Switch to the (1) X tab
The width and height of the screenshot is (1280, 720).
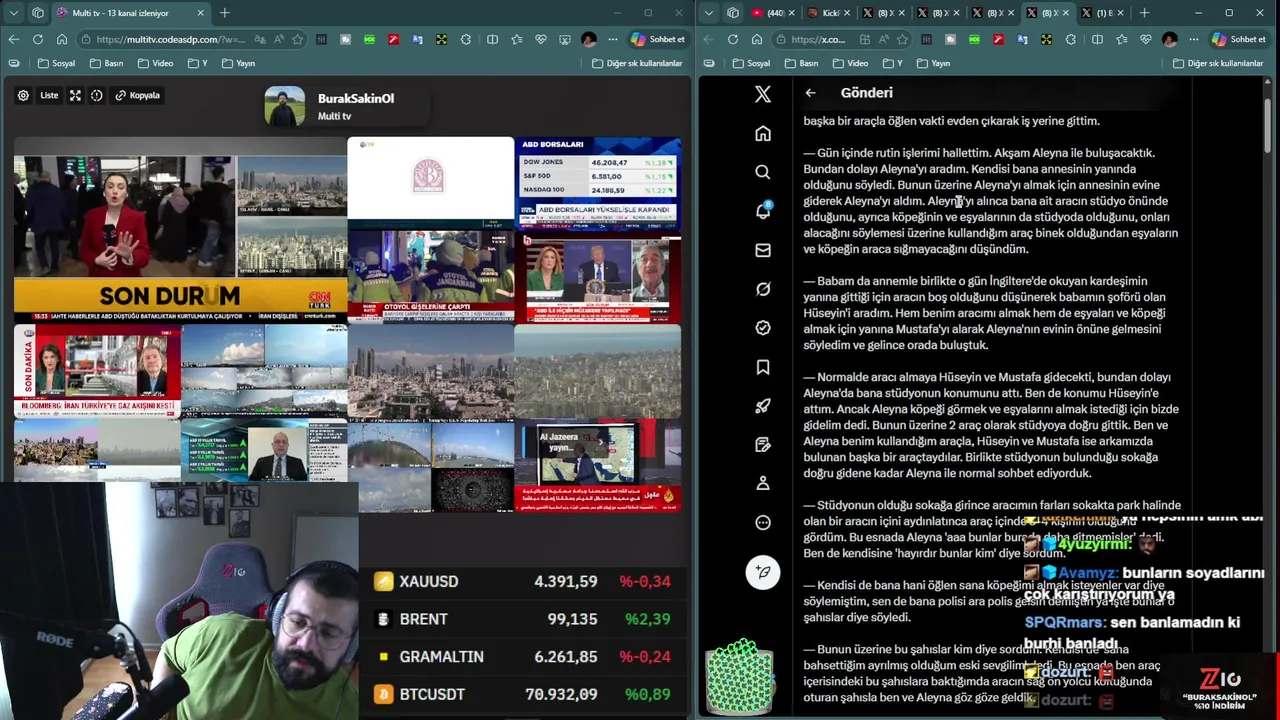pyautogui.click(x=1102, y=13)
